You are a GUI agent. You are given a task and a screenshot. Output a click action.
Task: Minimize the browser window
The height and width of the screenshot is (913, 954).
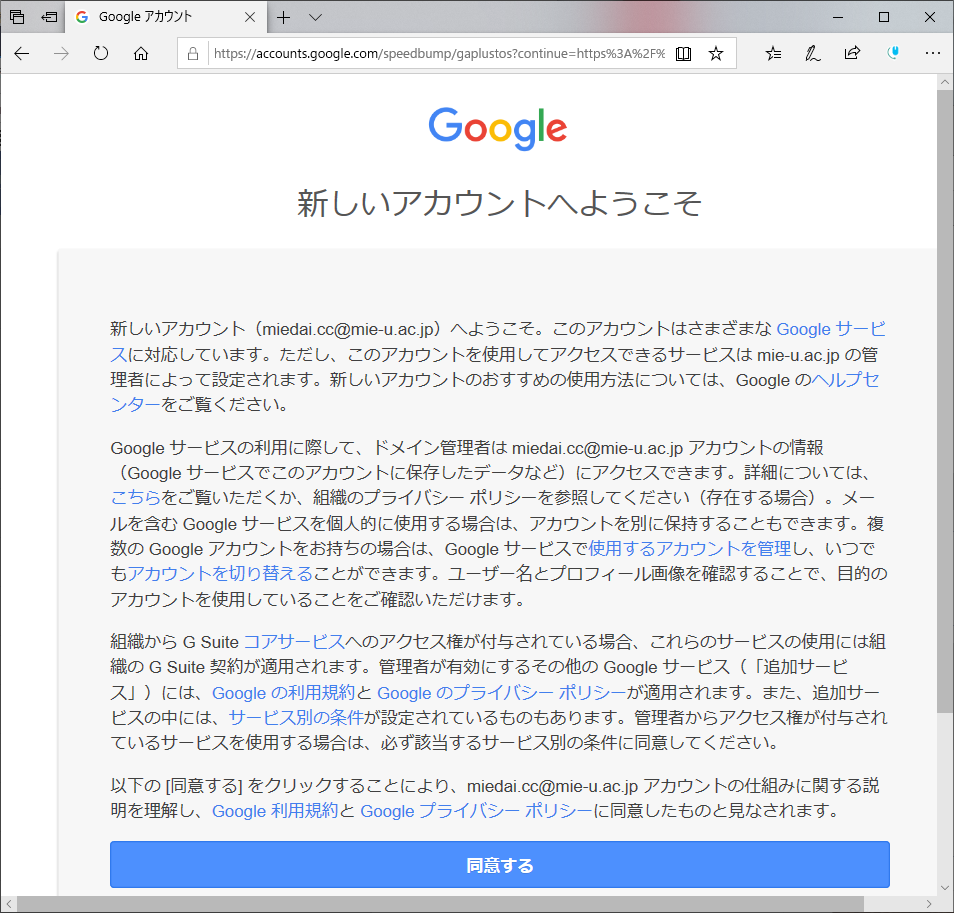[x=838, y=17]
